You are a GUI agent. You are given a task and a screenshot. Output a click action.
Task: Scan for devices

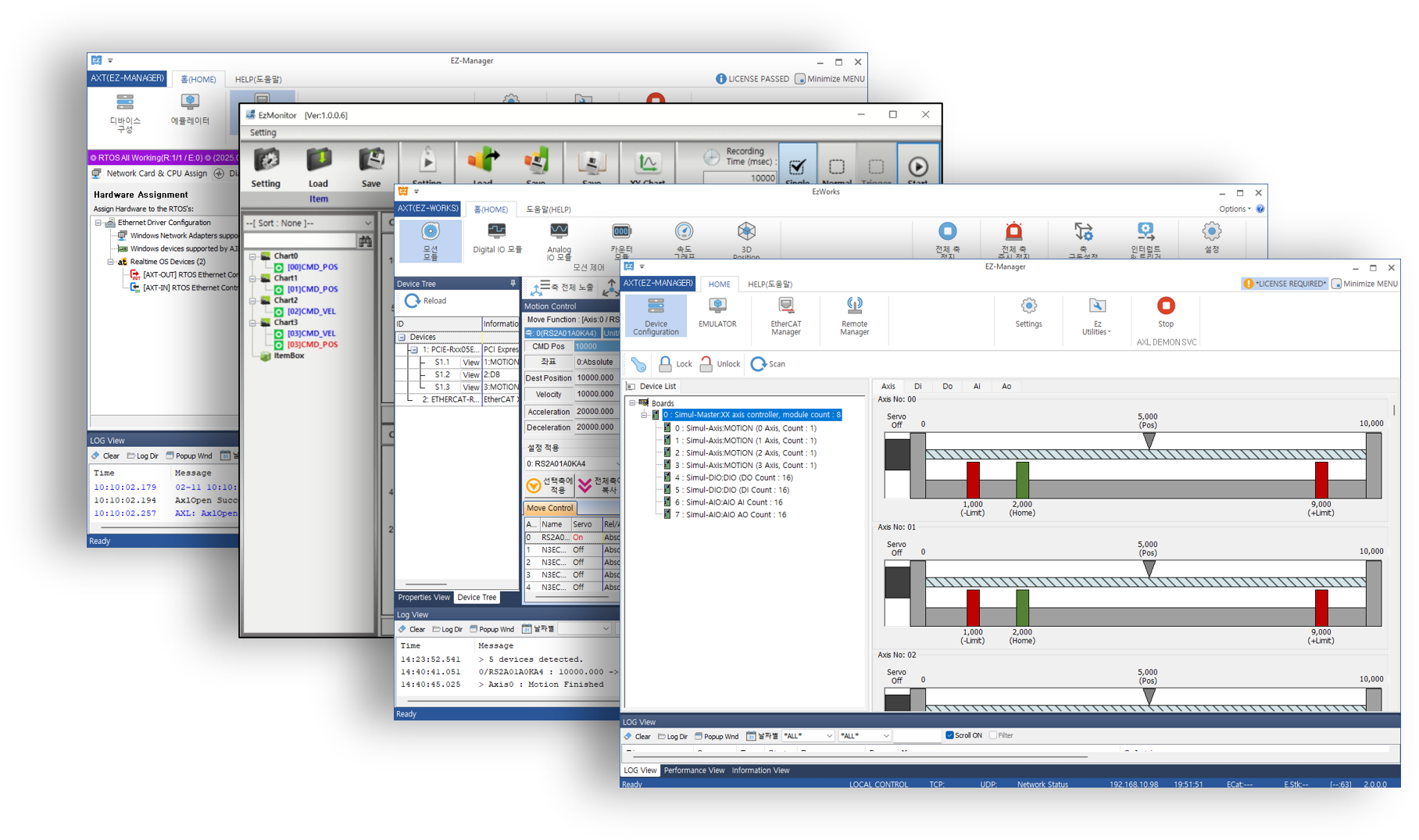click(x=768, y=364)
